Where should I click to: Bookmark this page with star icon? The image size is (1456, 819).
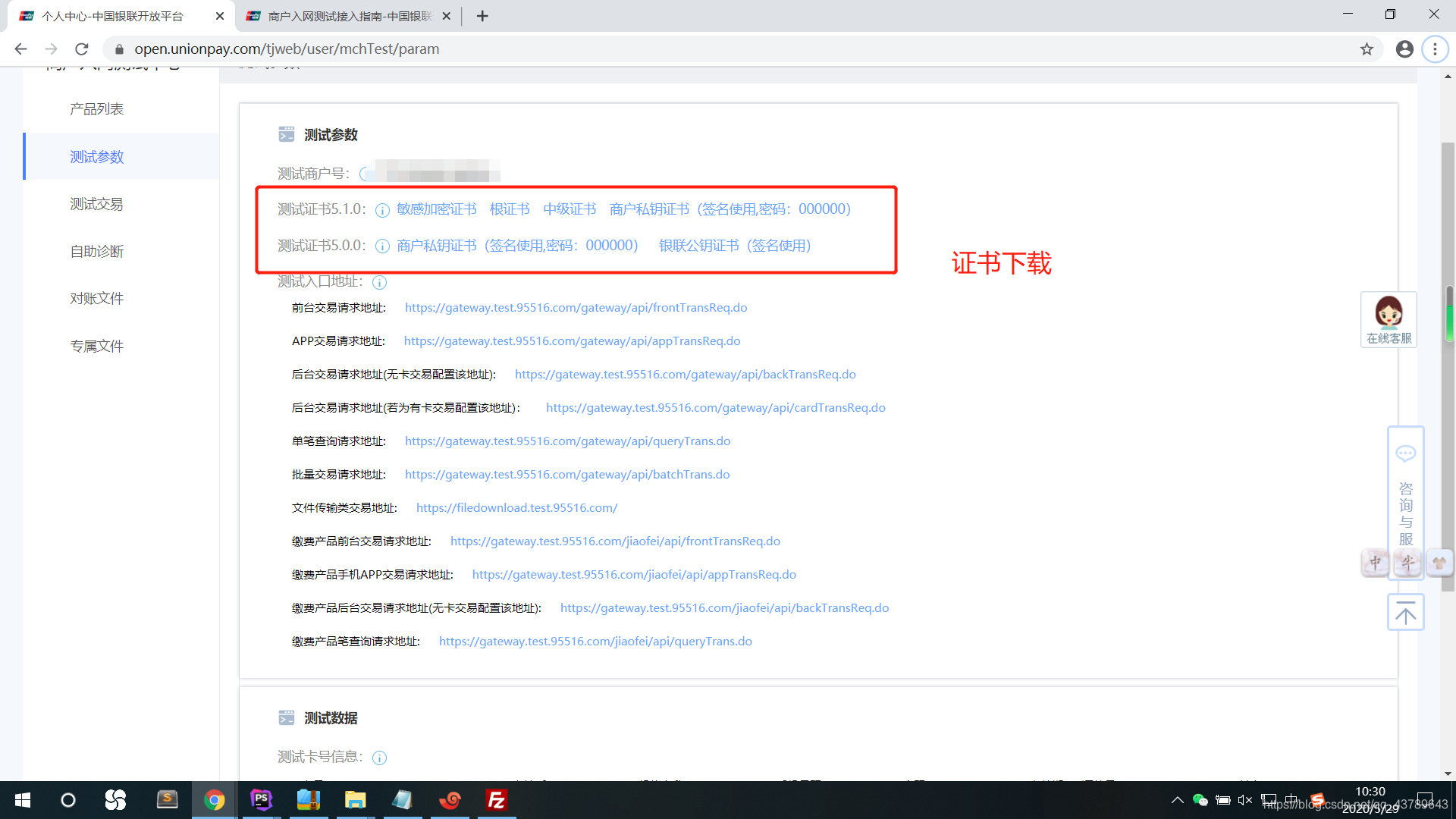[1367, 49]
